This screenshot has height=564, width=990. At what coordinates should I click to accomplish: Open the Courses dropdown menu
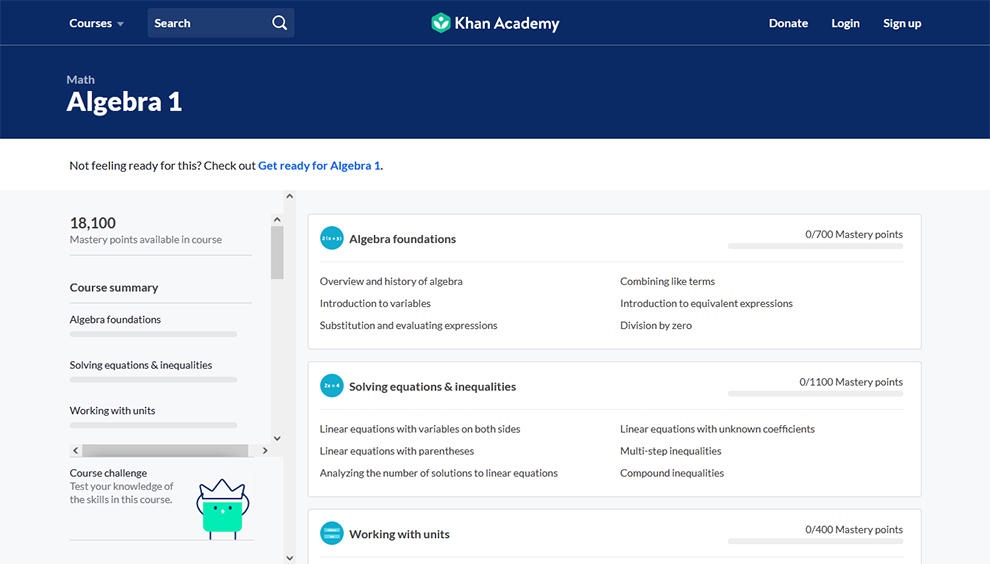coord(96,23)
